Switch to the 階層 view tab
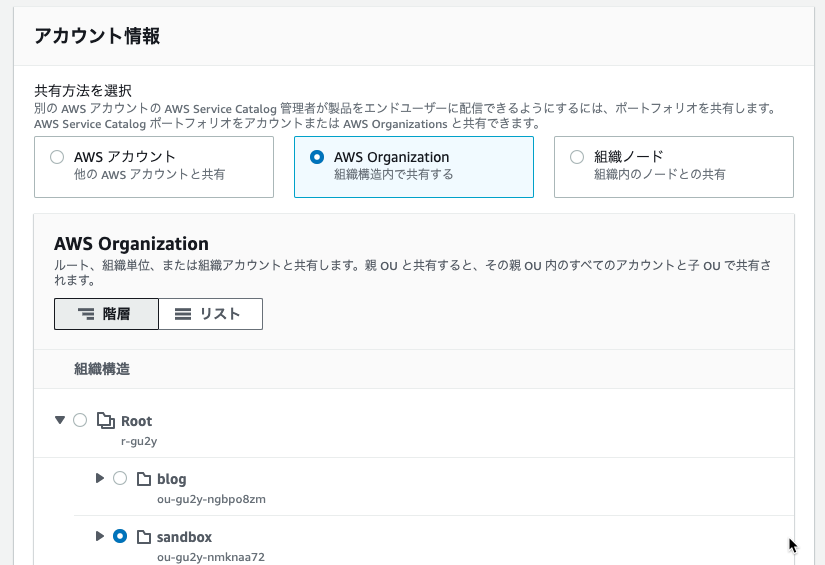This screenshot has height=565, width=825. pos(106,314)
